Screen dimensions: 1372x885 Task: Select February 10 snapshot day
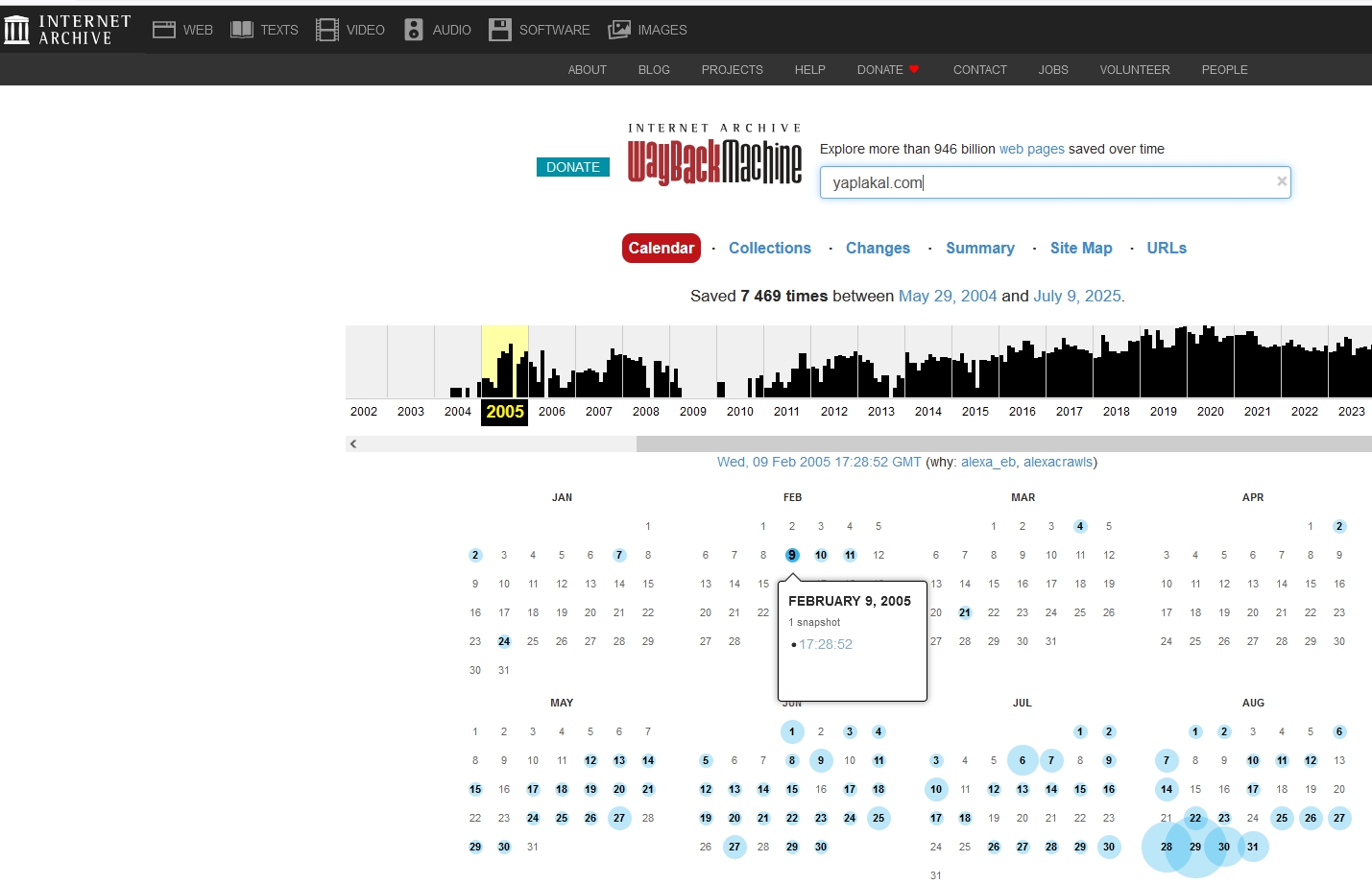821,555
